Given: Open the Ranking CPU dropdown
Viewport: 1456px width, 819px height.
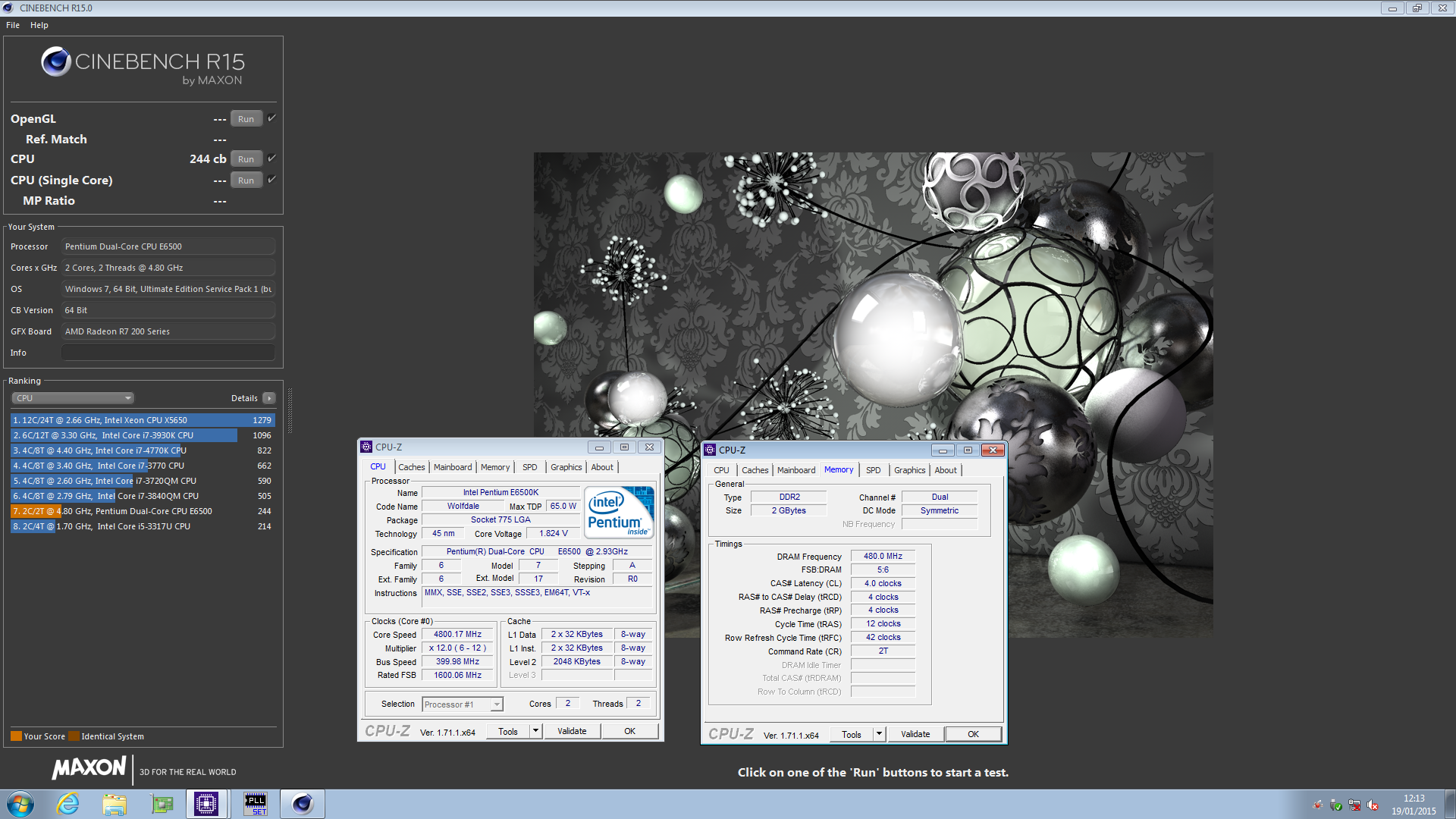Looking at the screenshot, I should [73, 398].
